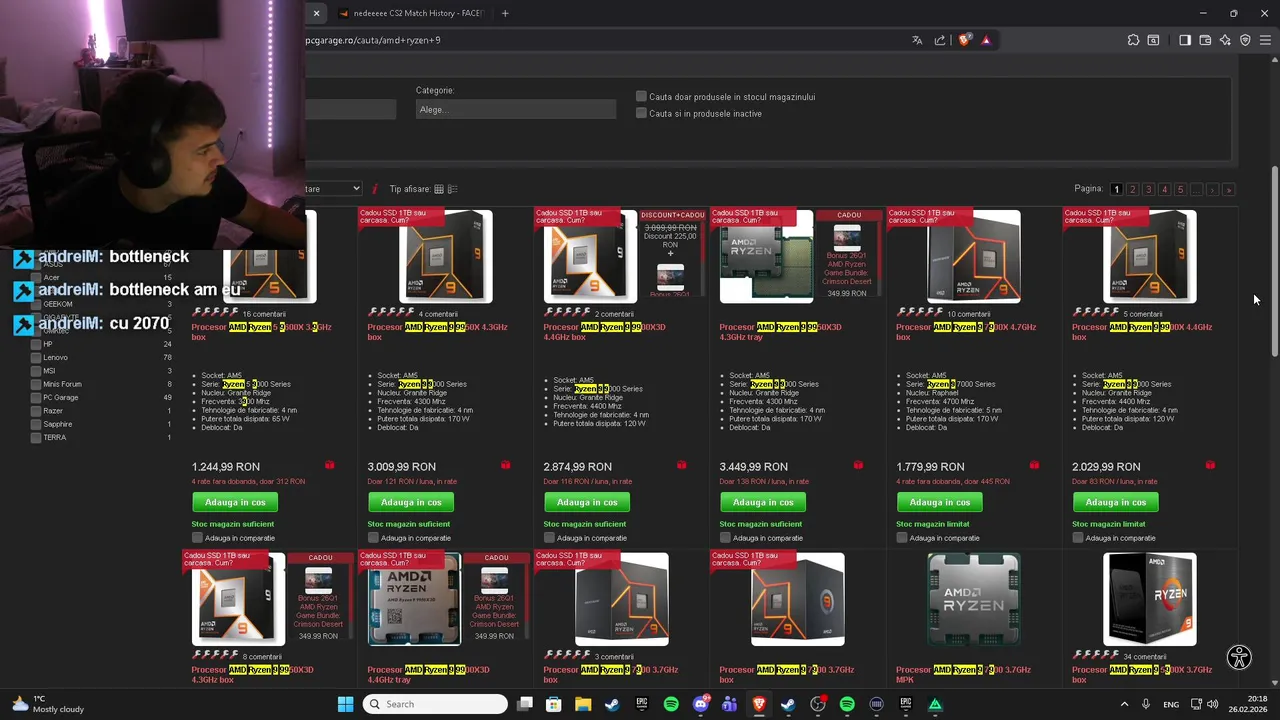The width and height of the screenshot is (1280, 720).
Task: Click the share page icon in address bar
Action: point(940,40)
